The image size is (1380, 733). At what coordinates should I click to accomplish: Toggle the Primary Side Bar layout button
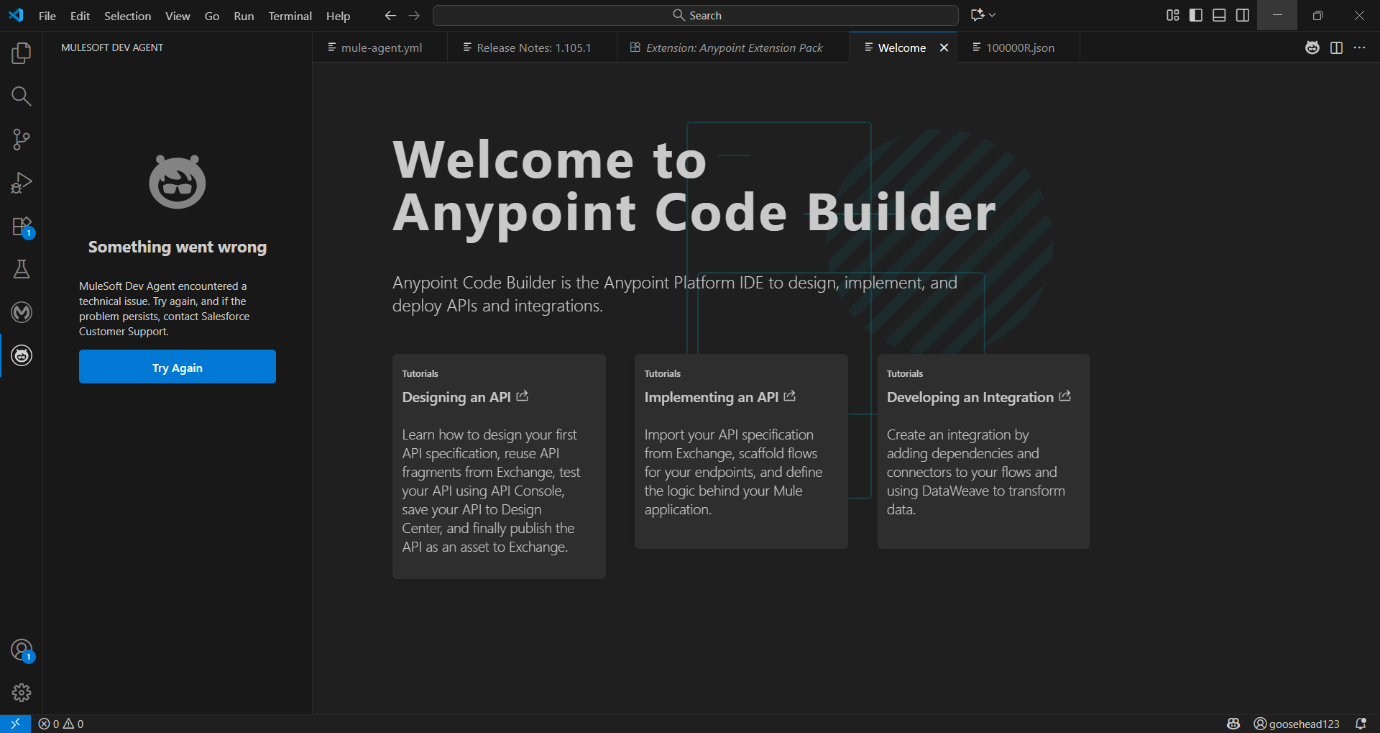click(x=1196, y=15)
